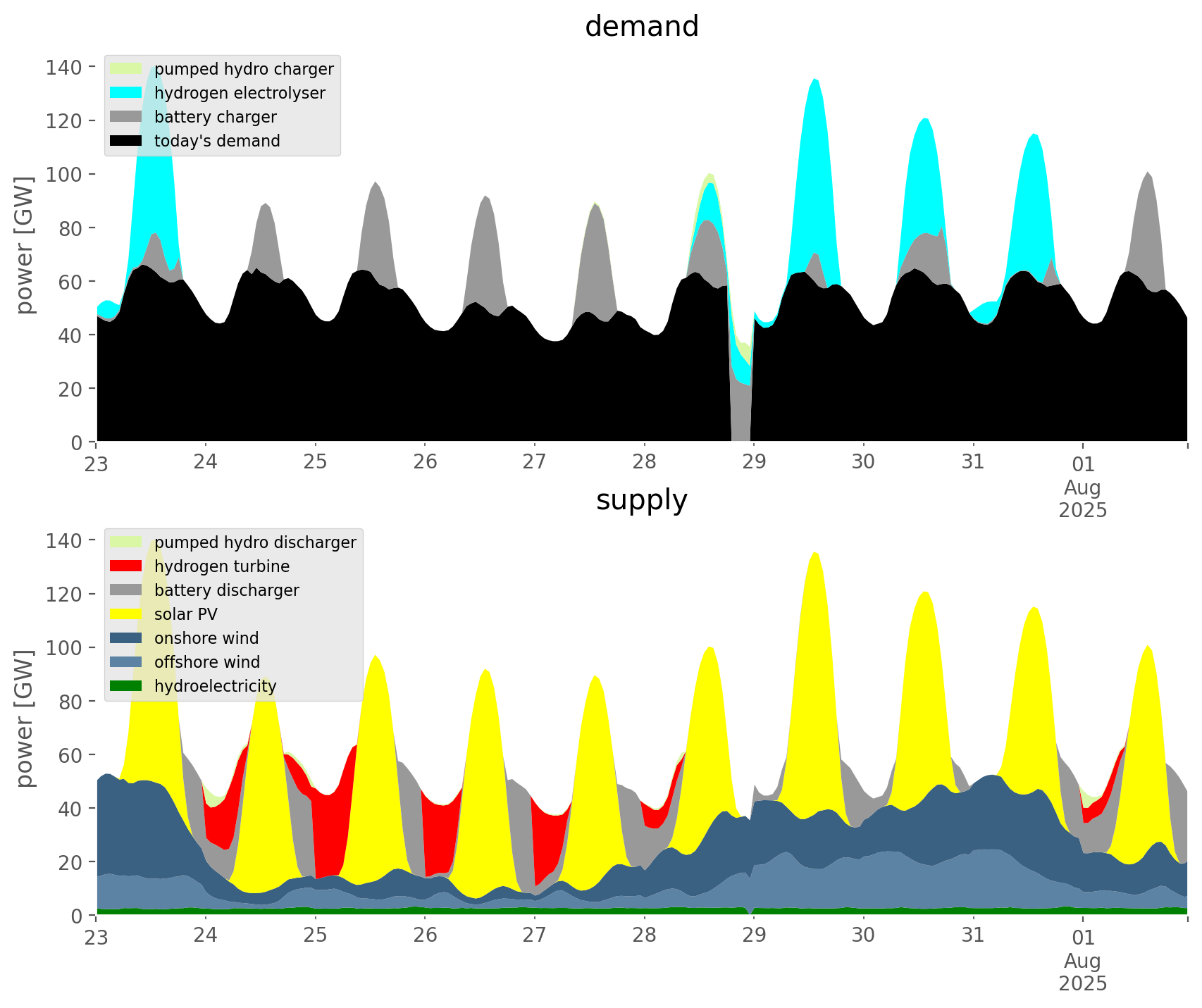Click the black today's demand legend swatch

click(126, 141)
